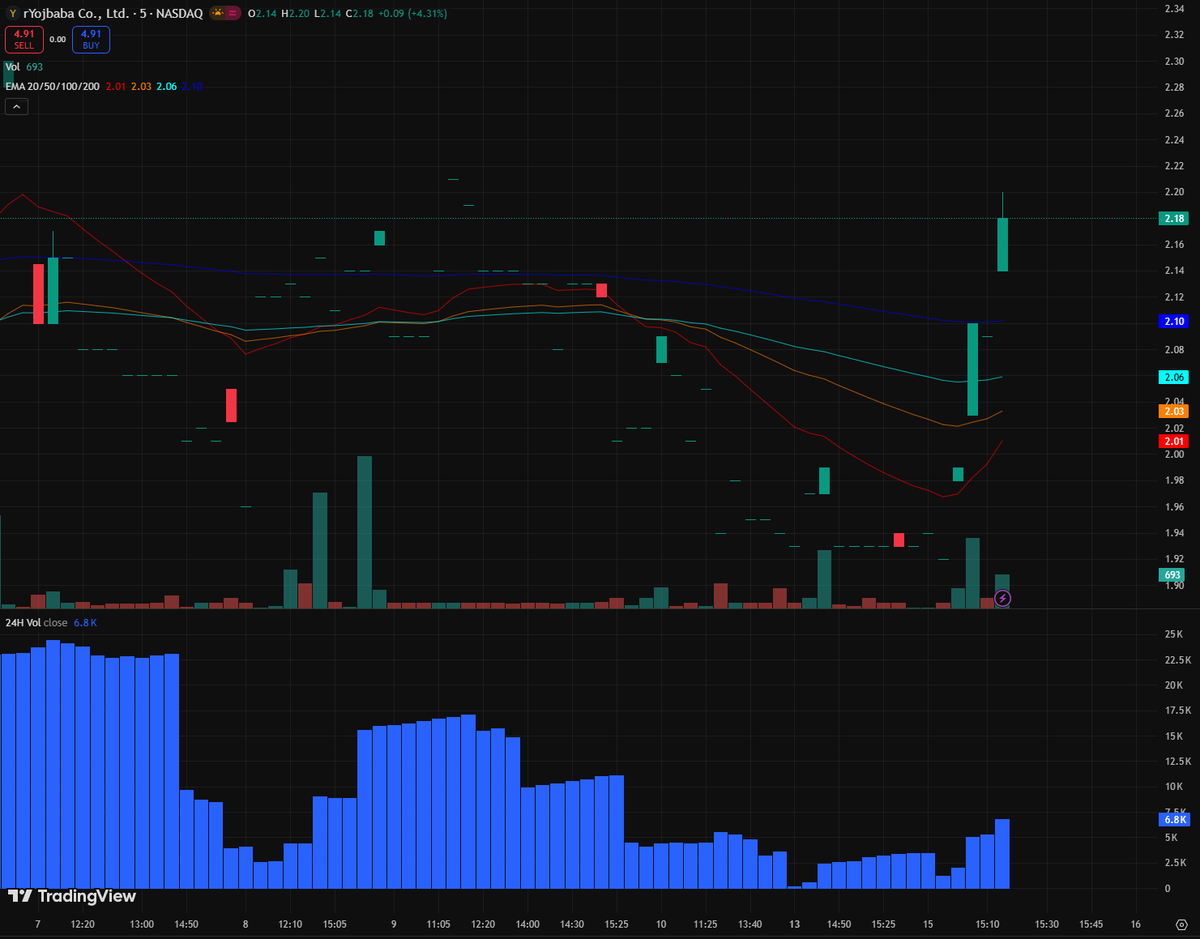Click the 2.34 price scale label
The height and width of the screenshot is (939, 1200).
click(1175, 8)
